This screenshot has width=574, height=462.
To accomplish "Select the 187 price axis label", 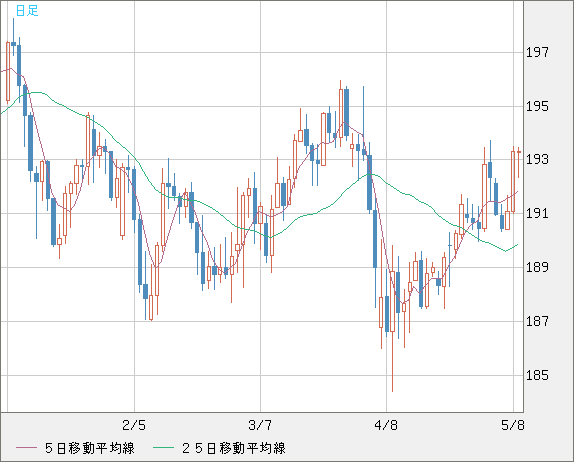I will [x=537, y=321].
